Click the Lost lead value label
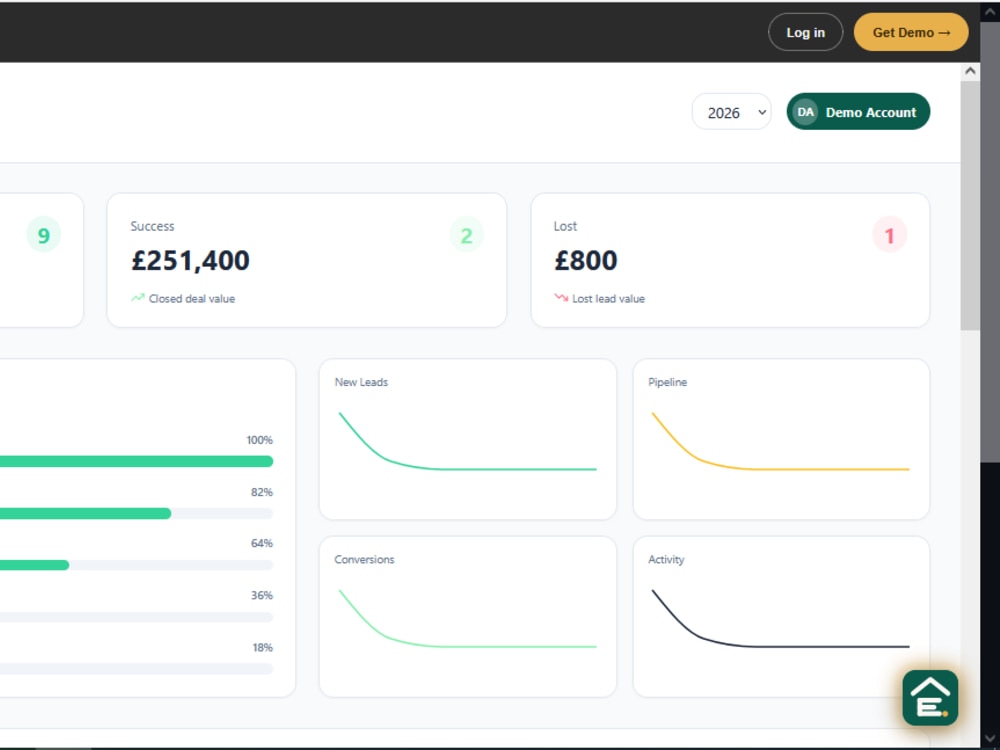The image size is (1000, 750). (608, 298)
